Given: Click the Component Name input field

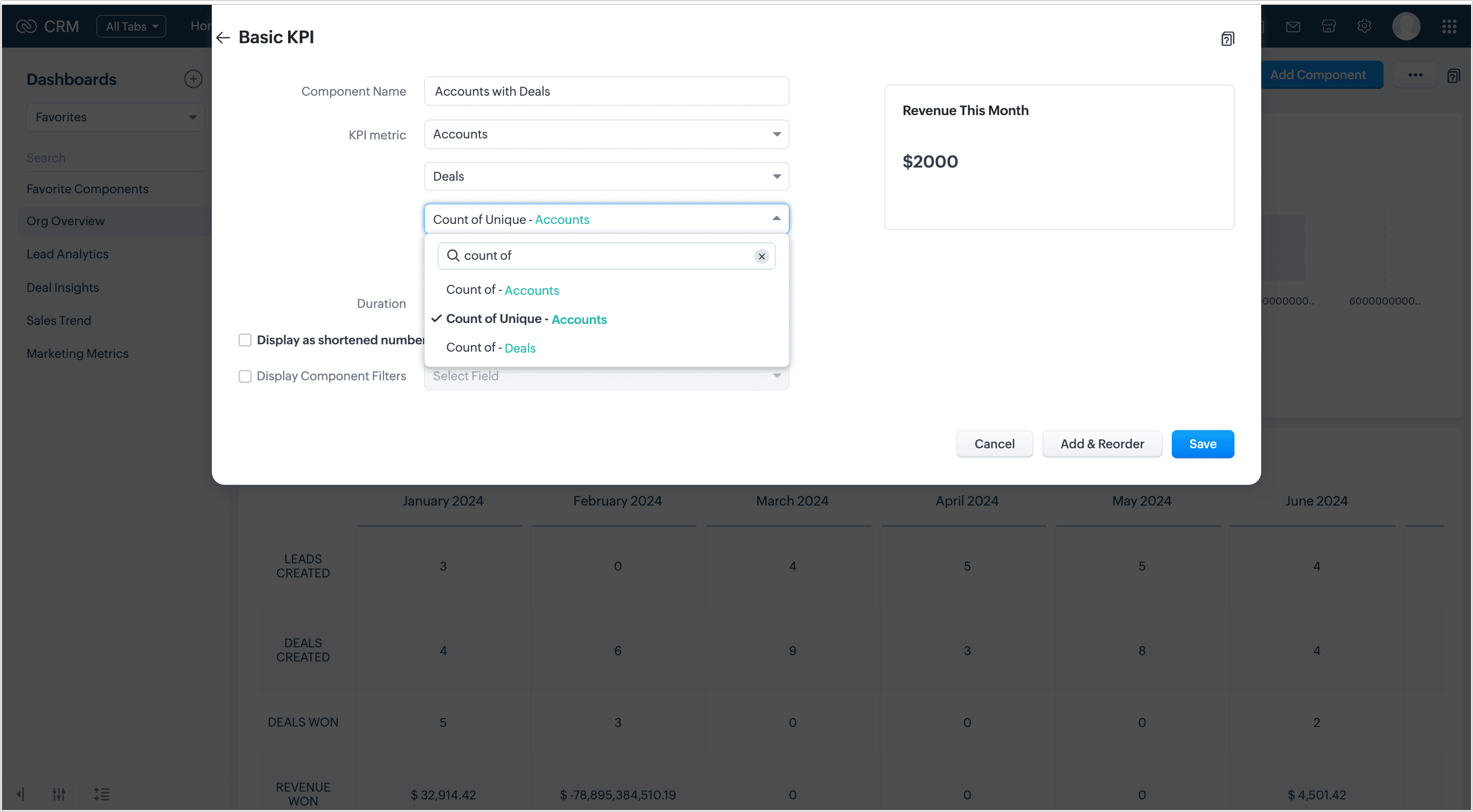Looking at the screenshot, I should click(606, 91).
